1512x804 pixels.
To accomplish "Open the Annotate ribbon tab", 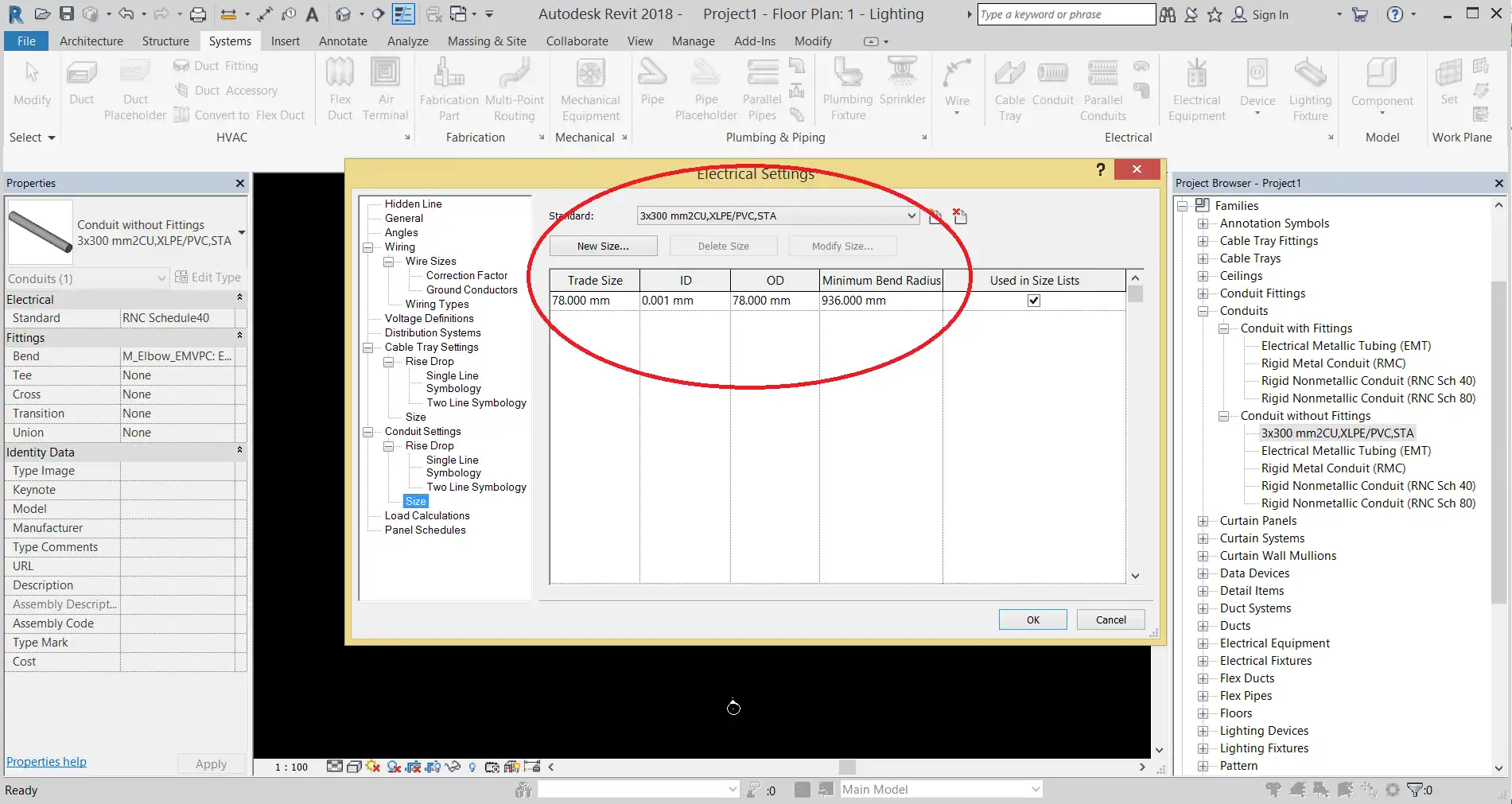I will point(343,41).
